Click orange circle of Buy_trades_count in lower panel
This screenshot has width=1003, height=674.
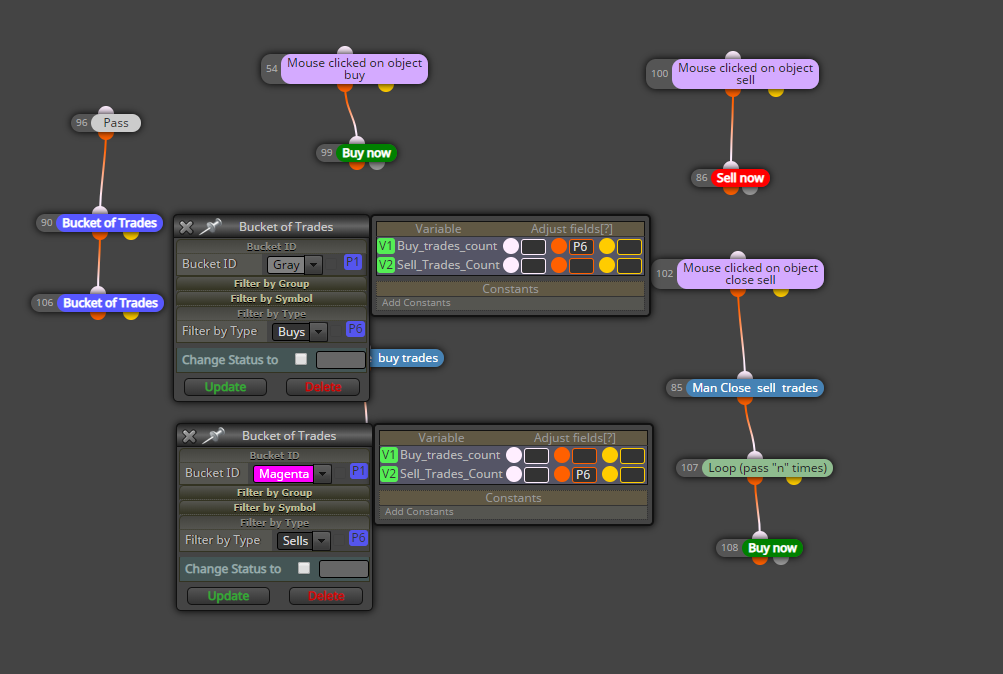click(x=562, y=455)
